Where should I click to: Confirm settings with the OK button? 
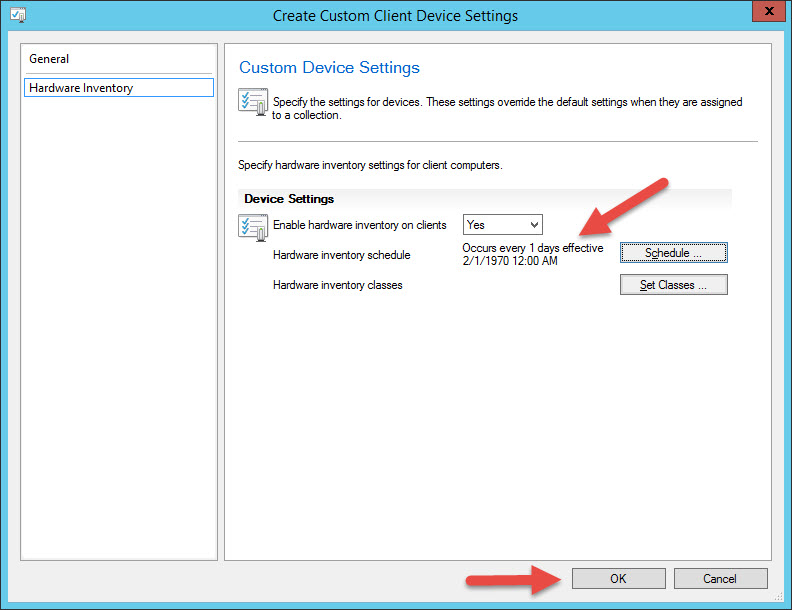pos(618,578)
